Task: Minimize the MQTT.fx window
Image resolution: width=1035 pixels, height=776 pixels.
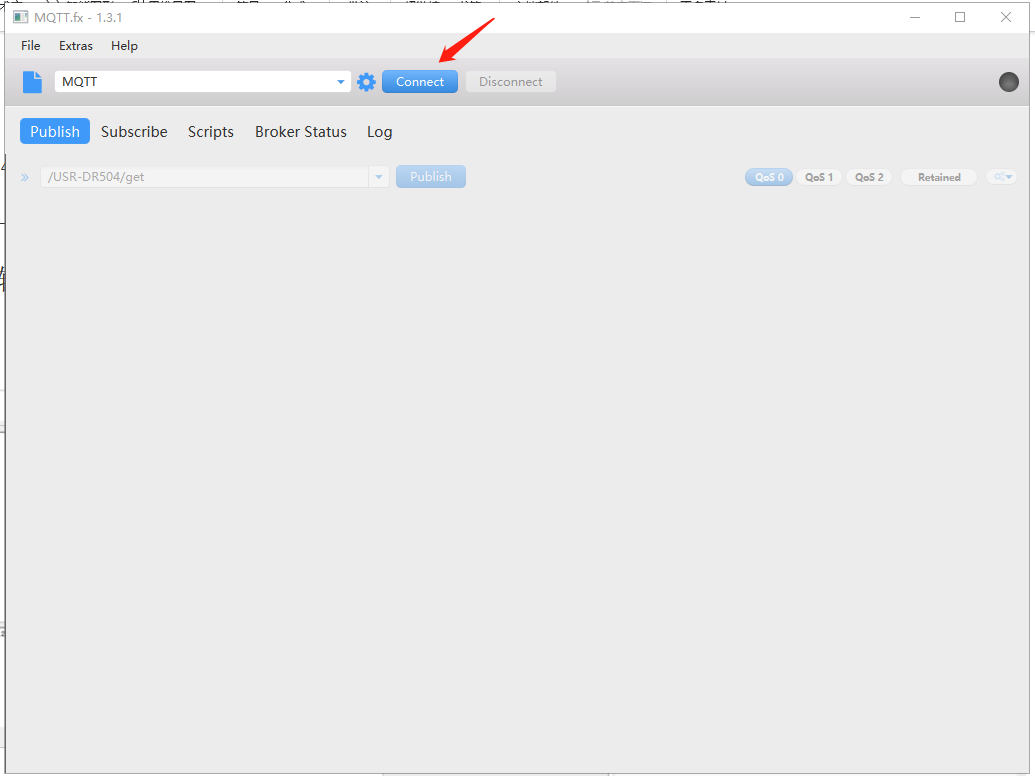Action: point(914,17)
